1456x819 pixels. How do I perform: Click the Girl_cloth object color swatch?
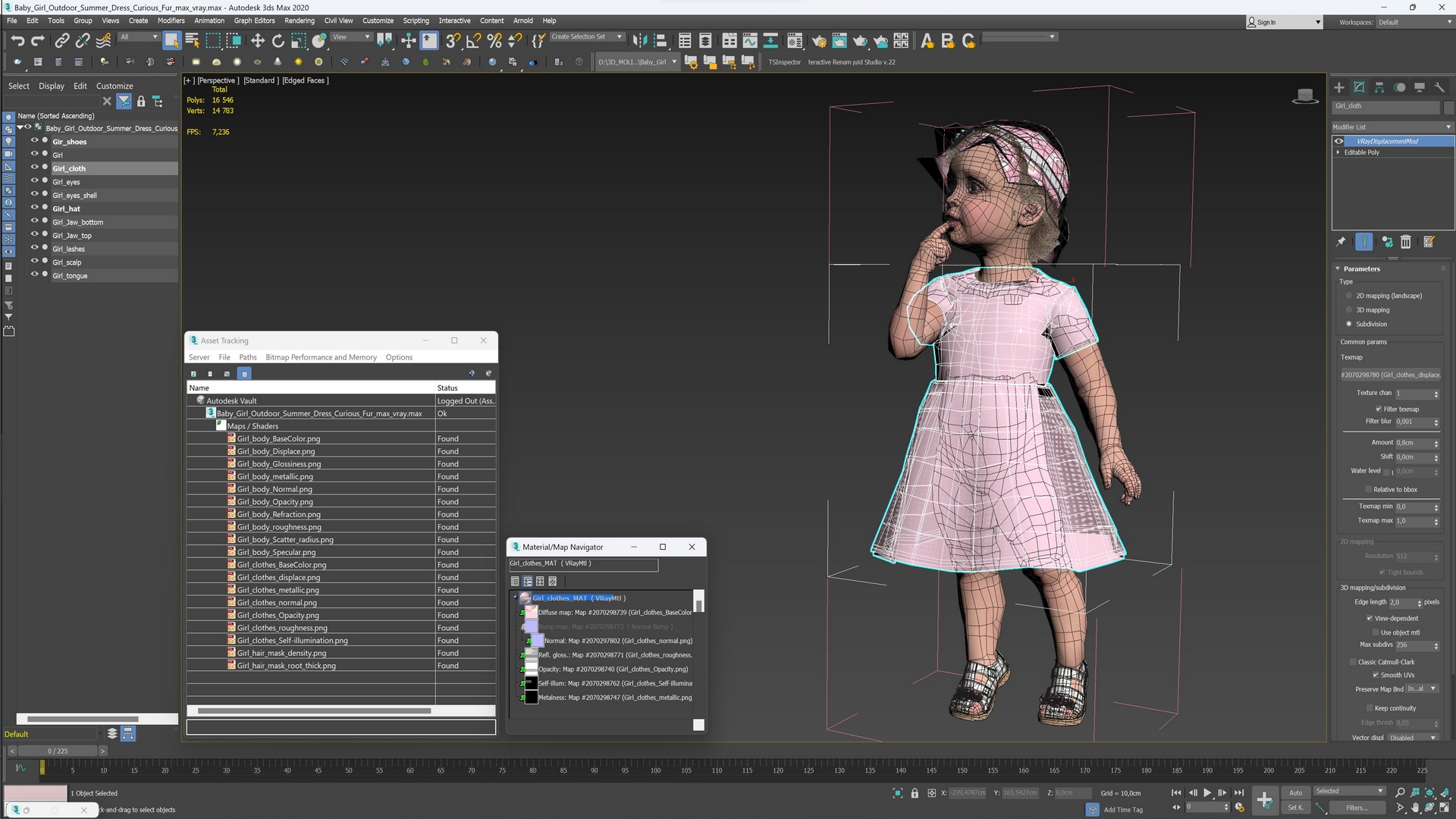[1448, 107]
